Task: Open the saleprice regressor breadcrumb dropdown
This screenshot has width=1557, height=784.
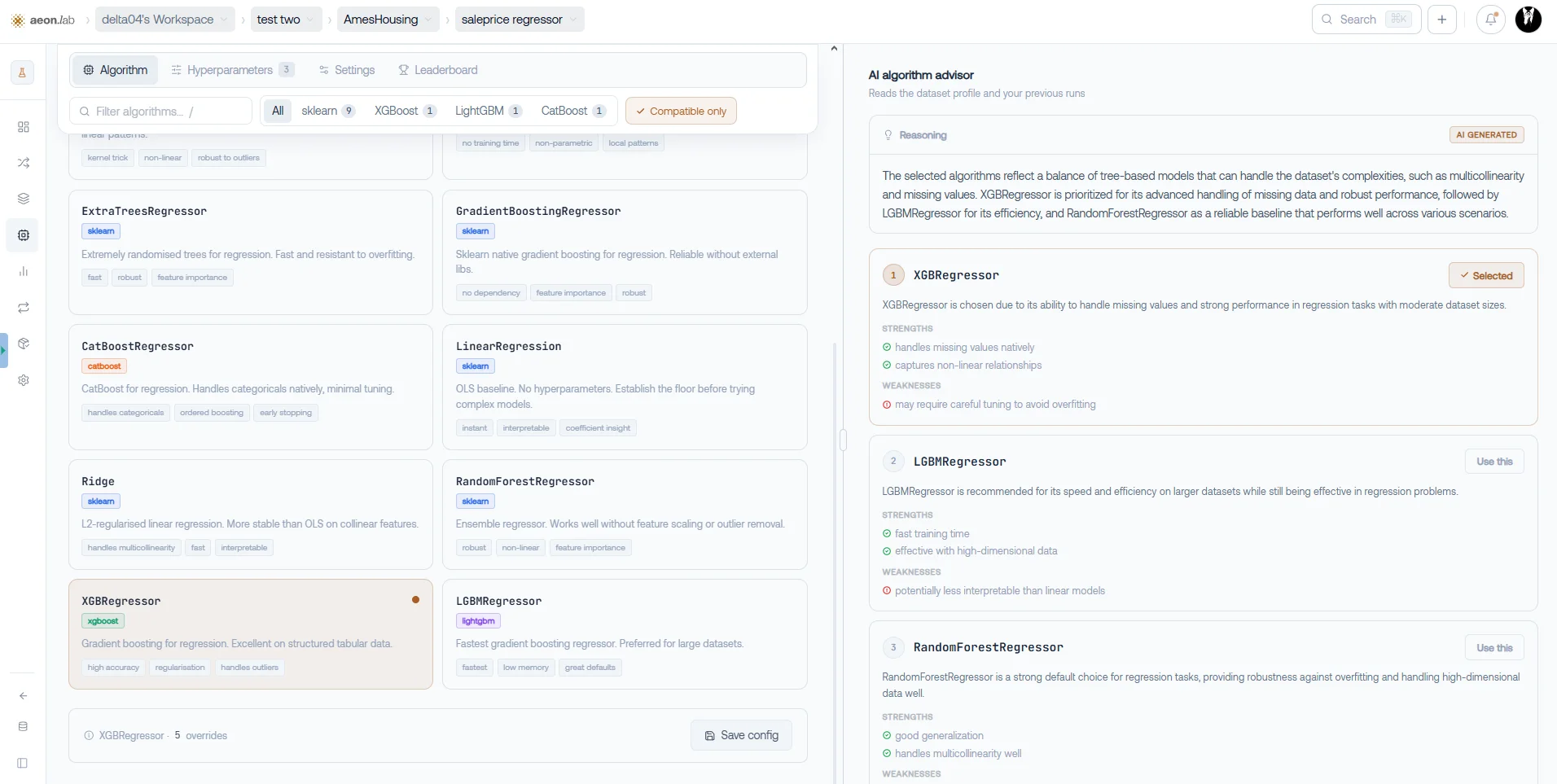Action: [x=520, y=20]
